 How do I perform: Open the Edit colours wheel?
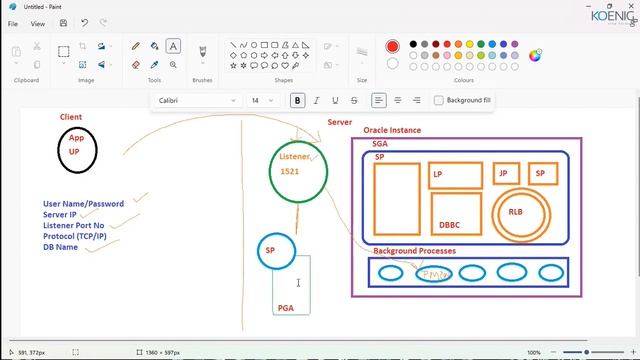pos(535,55)
